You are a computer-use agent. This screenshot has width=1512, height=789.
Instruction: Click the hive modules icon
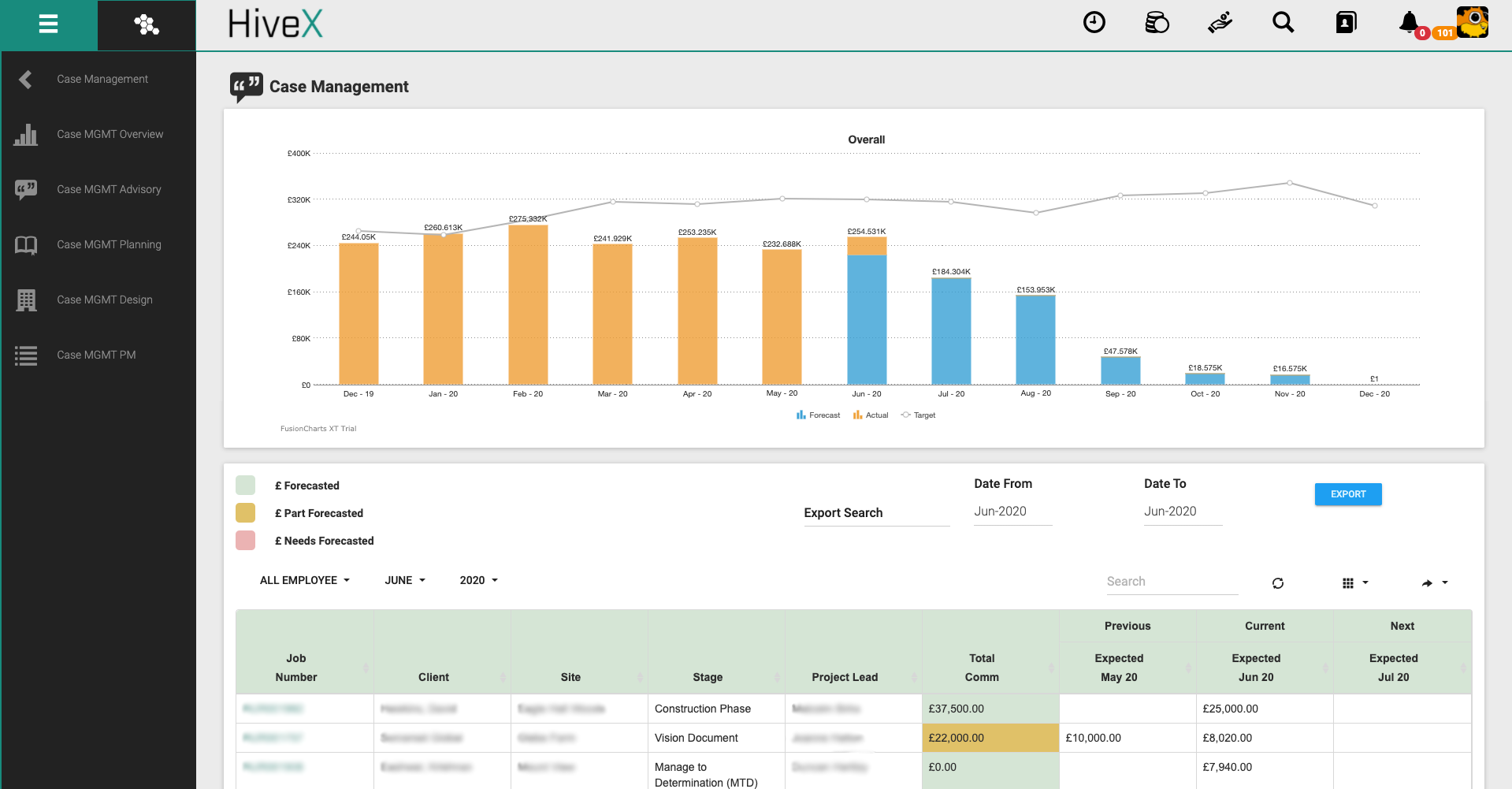[x=147, y=24]
